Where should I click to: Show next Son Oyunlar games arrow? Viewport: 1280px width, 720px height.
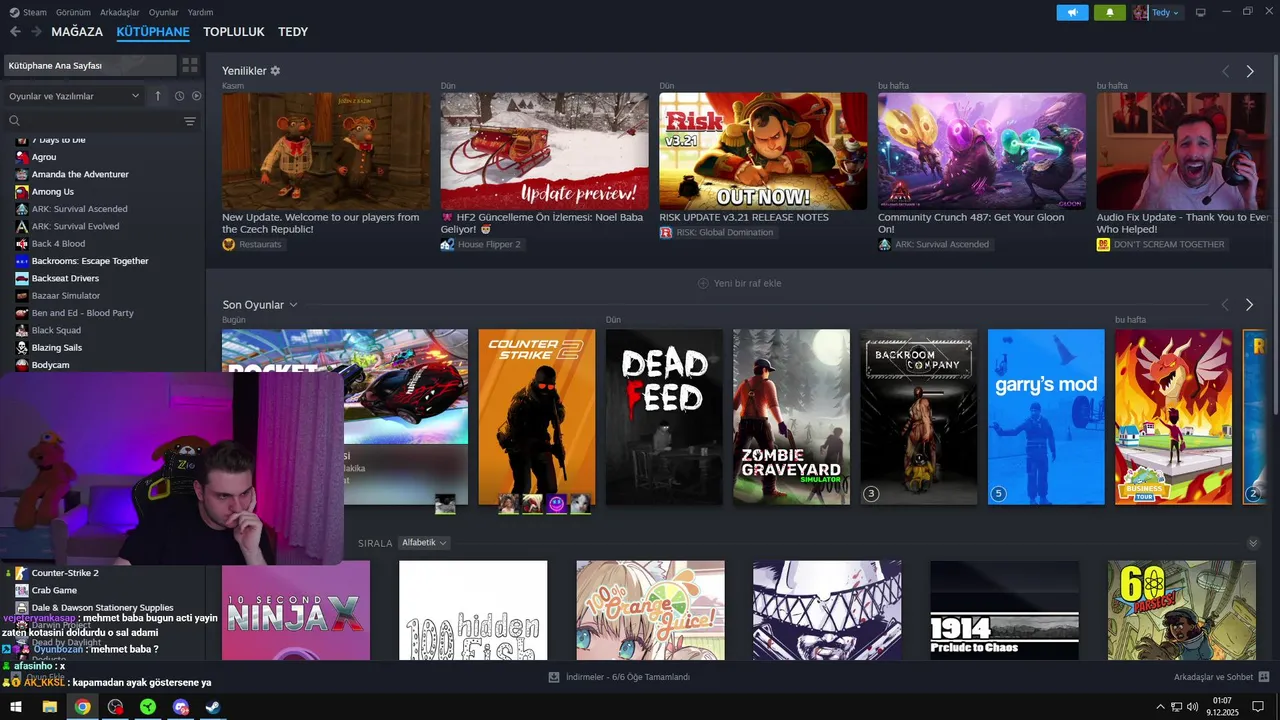(1249, 304)
